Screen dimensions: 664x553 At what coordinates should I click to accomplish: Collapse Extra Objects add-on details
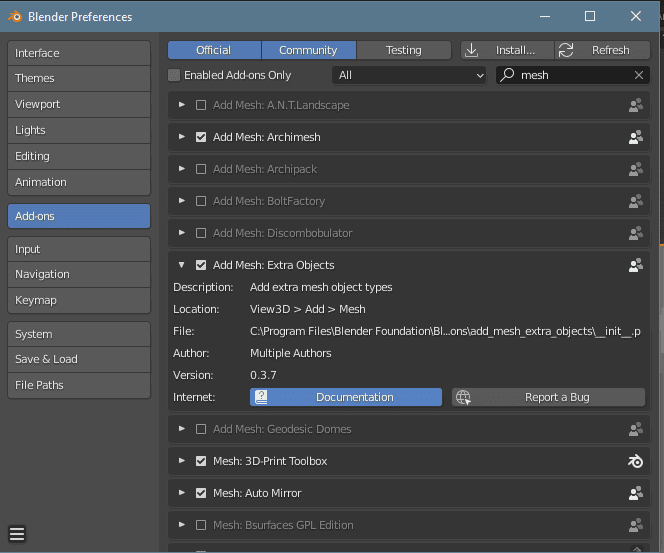pyautogui.click(x=182, y=265)
